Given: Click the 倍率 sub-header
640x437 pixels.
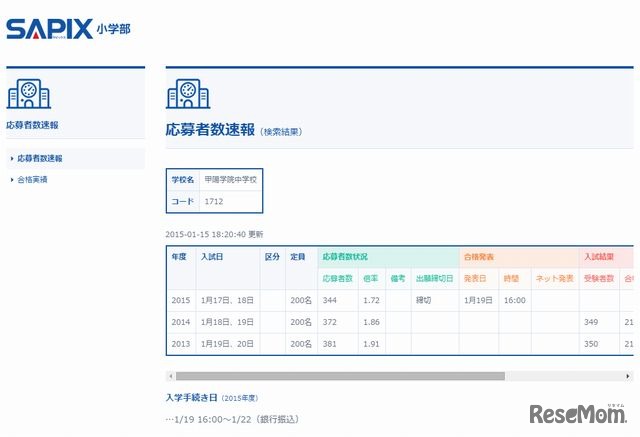Looking at the screenshot, I should [x=371, y=279].
